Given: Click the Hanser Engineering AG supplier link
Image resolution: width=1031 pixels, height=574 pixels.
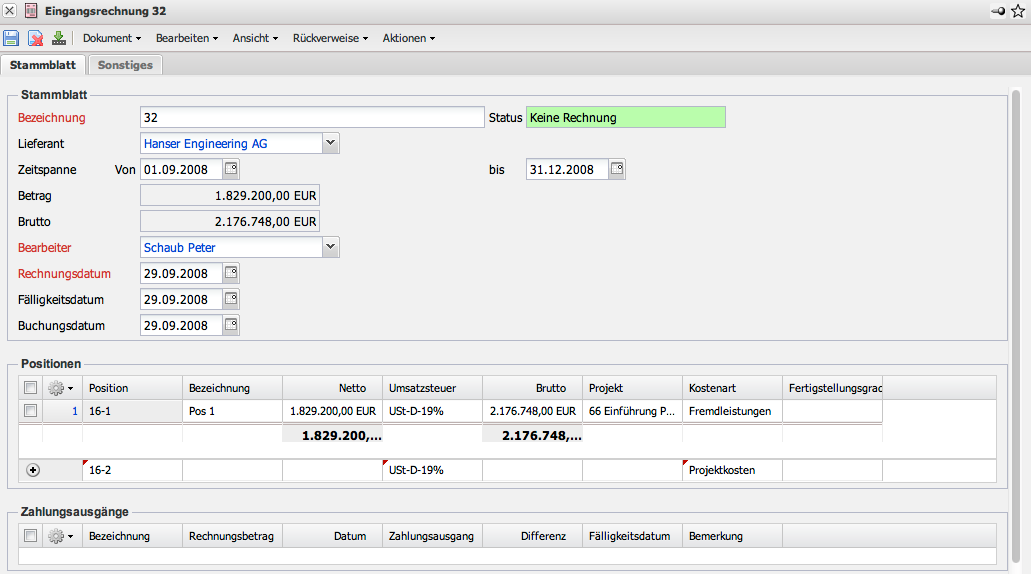Looking at the screenshot, I should (205, 144).
